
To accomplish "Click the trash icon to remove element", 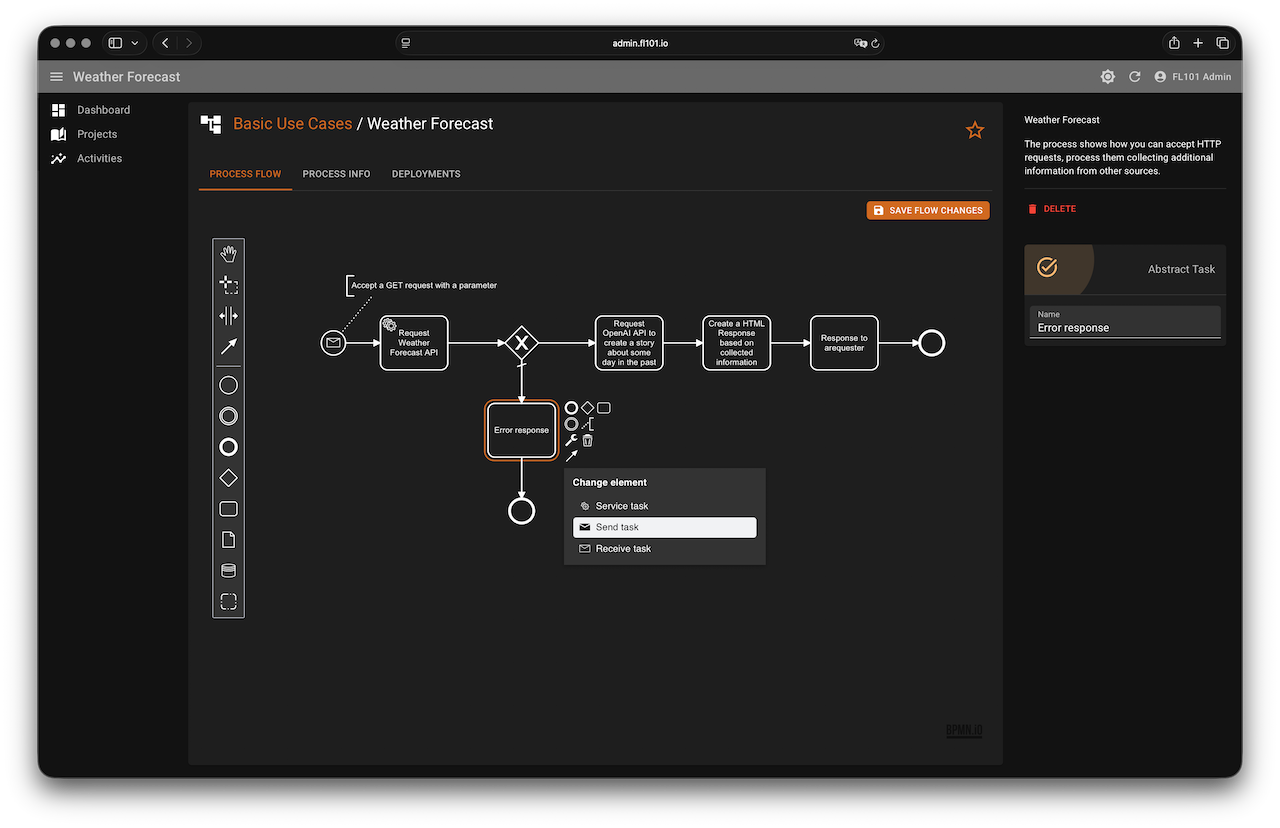I will [x=588, y=440].
